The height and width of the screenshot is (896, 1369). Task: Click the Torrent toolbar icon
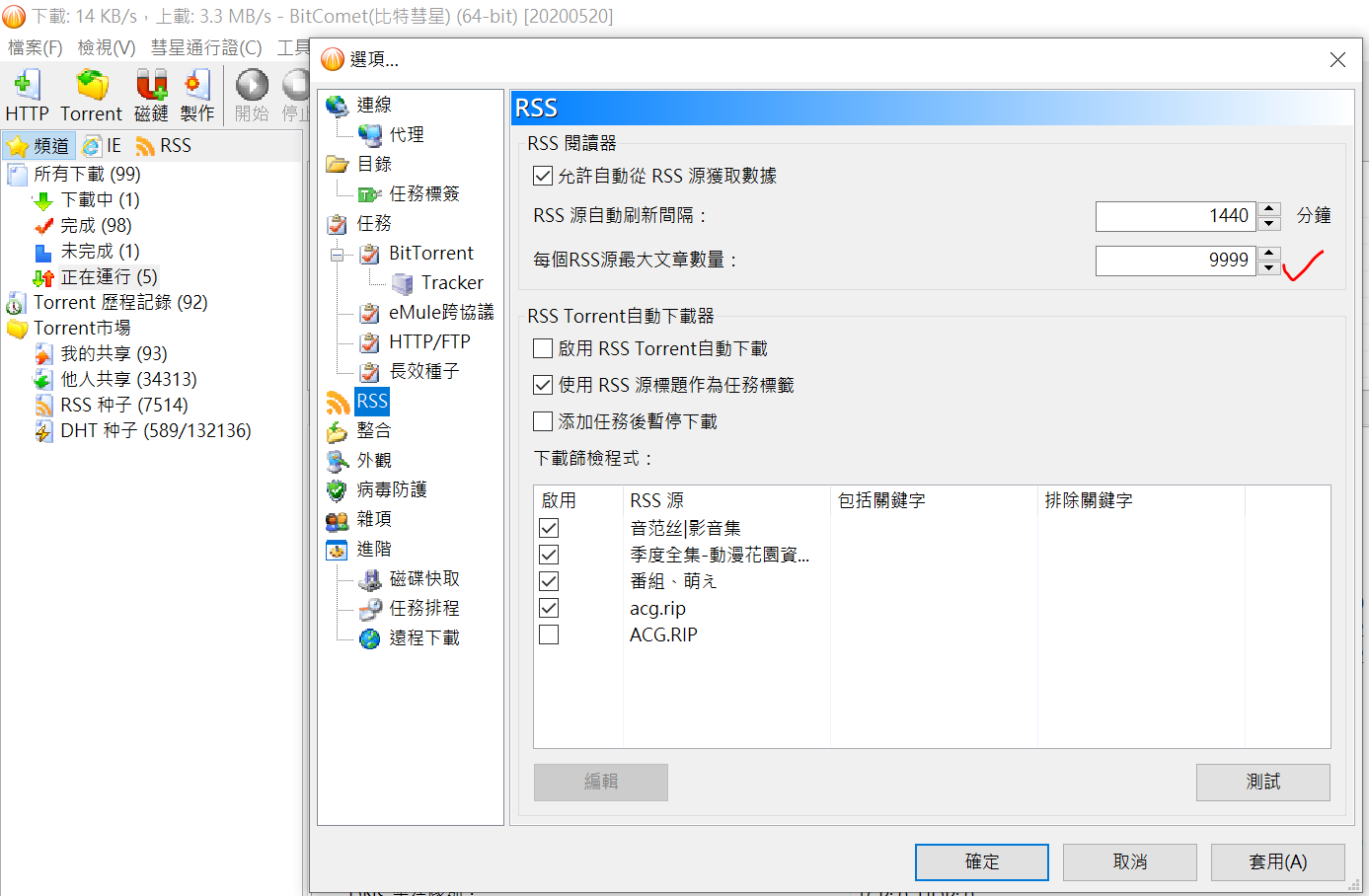[92, 86]
